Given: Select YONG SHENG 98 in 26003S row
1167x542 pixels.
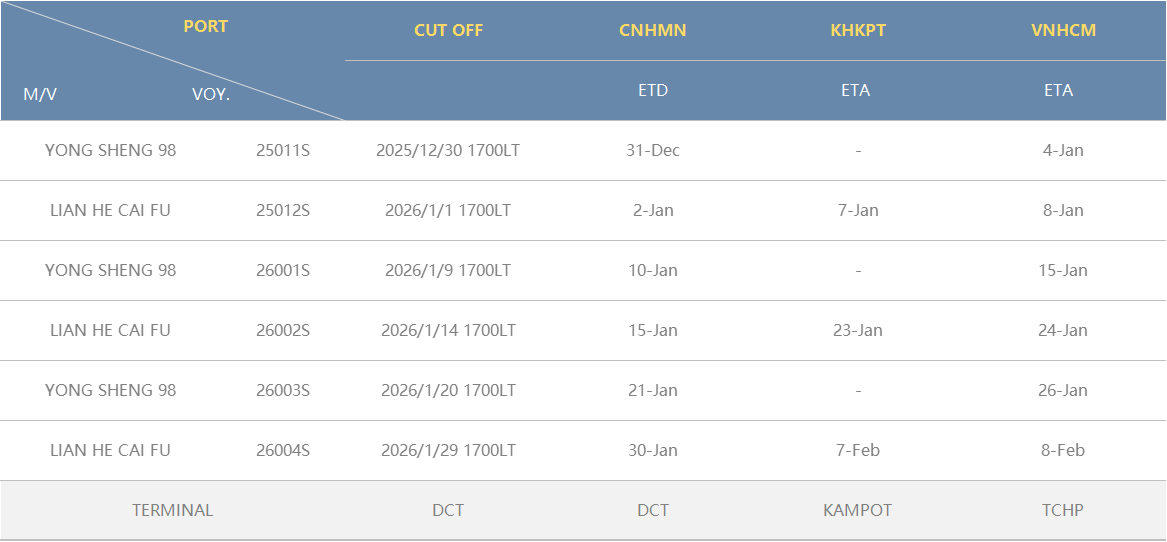Looking at the screenshot, I should [x=110, y=391].
